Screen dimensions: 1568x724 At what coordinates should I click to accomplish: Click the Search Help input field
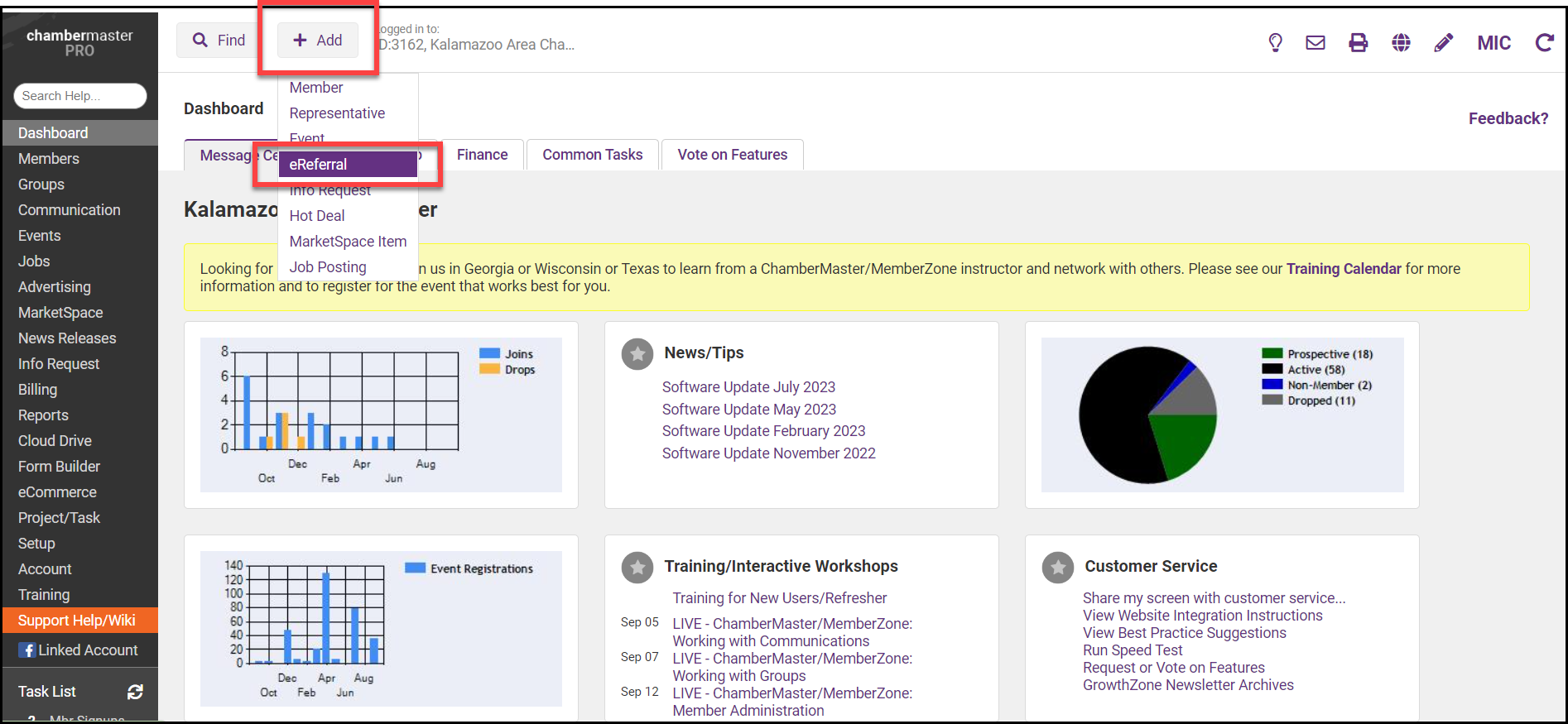(80, 96)
